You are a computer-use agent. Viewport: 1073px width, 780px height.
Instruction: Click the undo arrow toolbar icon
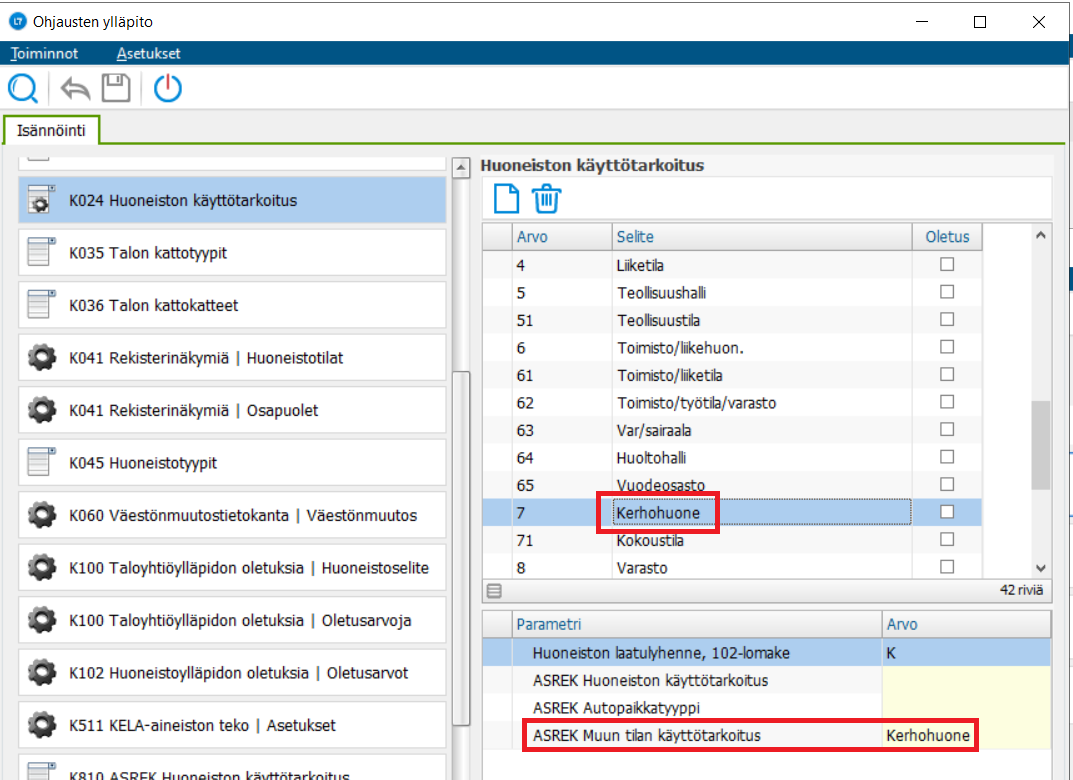75,89
